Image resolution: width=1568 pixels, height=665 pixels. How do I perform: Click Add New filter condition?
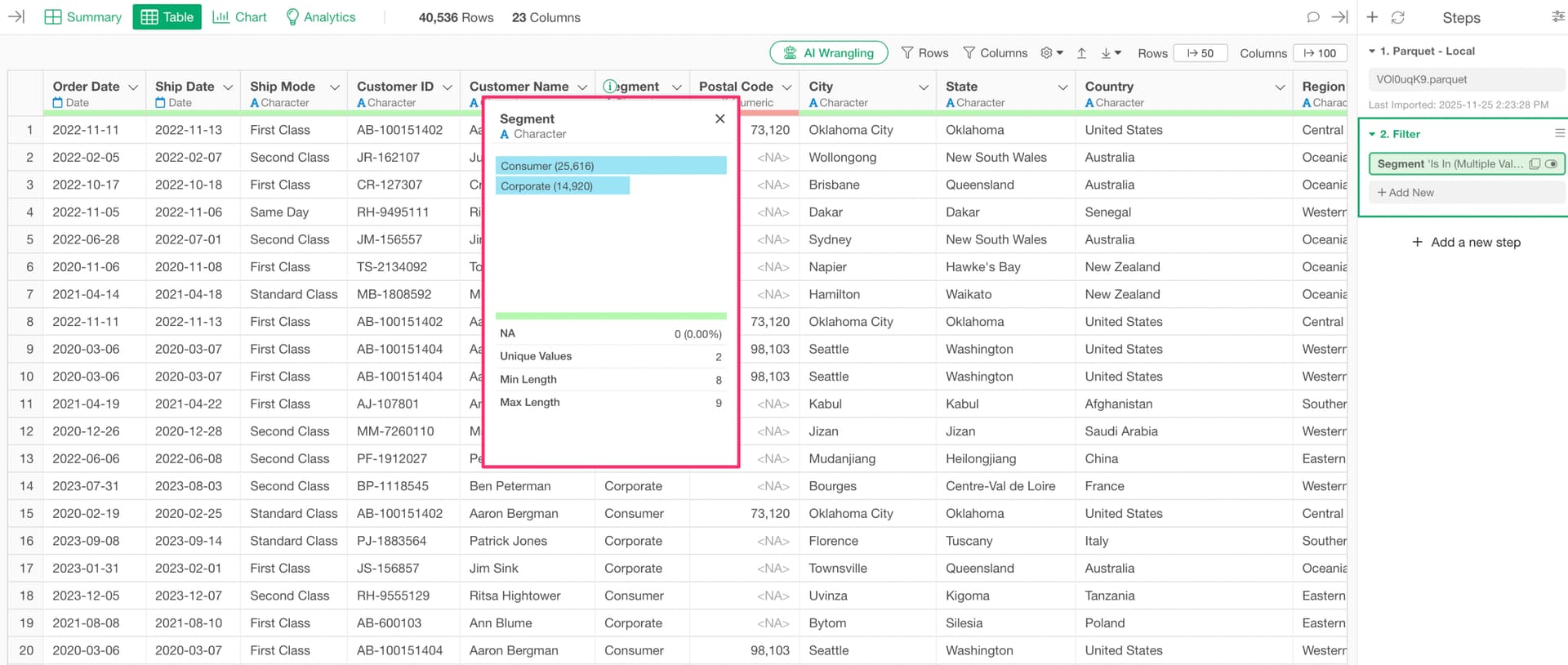(x=1405, y=193)
